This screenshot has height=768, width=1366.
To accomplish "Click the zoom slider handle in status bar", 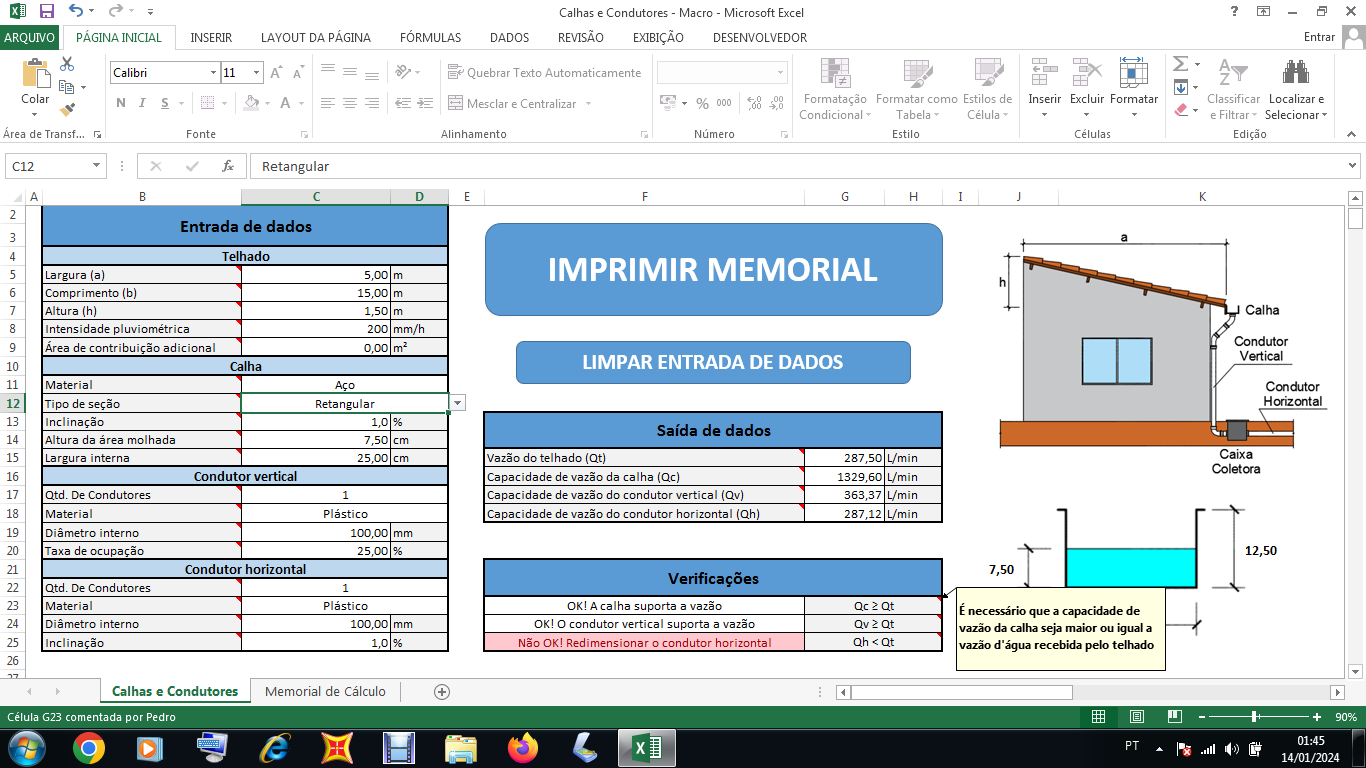I will [1254, 717].
